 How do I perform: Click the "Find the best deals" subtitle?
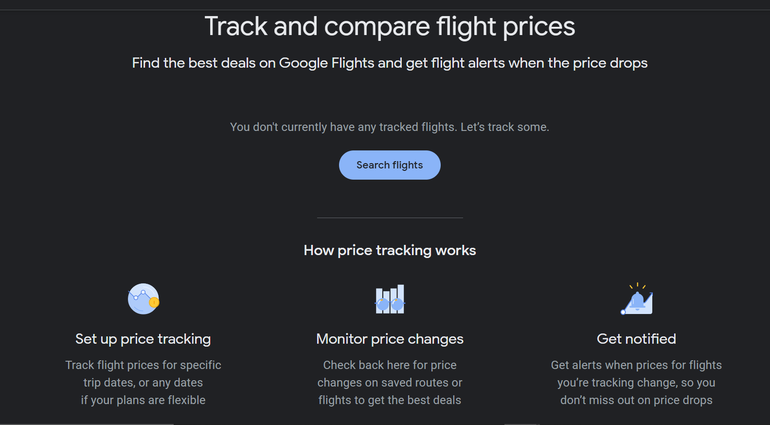pyautogui.click(x=389, y=63)
